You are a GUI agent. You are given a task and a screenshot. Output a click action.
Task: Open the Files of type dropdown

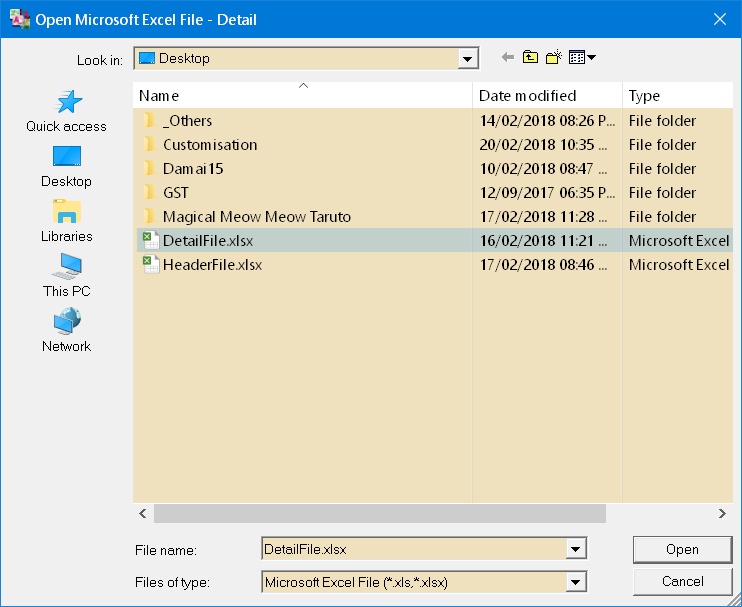click(575, 581)
